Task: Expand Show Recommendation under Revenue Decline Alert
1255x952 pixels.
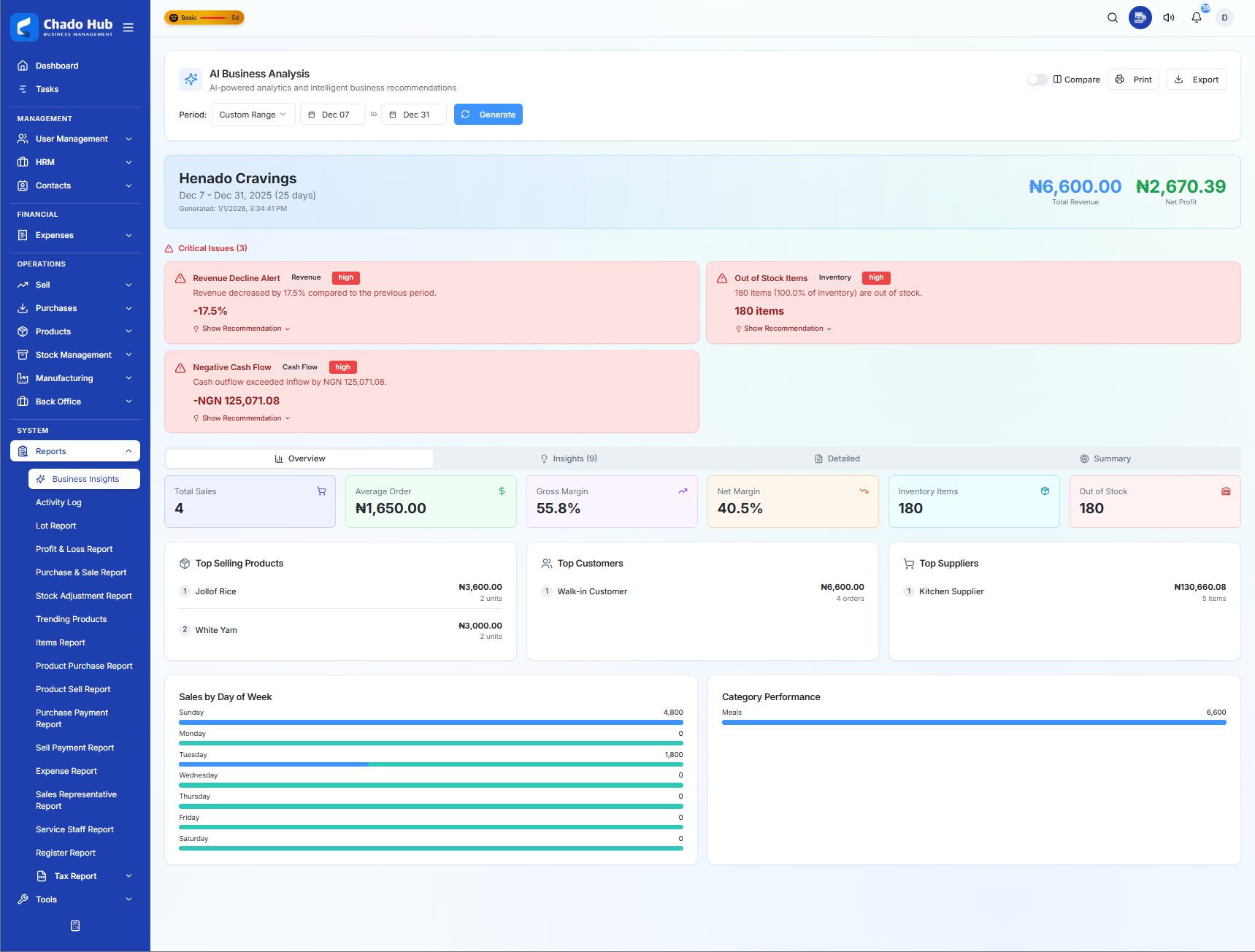Action: pyautogui.click(x=242, y=329)
